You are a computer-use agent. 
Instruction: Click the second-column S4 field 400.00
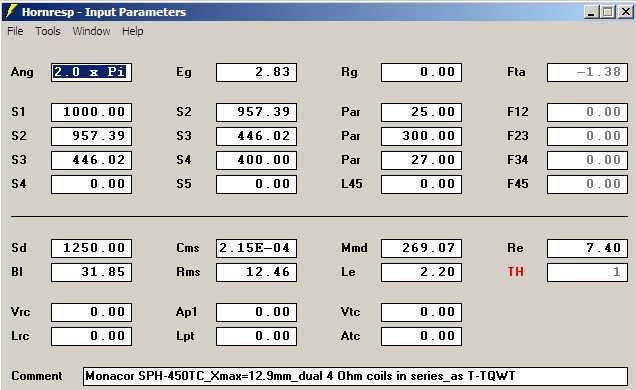coord(256,160)
